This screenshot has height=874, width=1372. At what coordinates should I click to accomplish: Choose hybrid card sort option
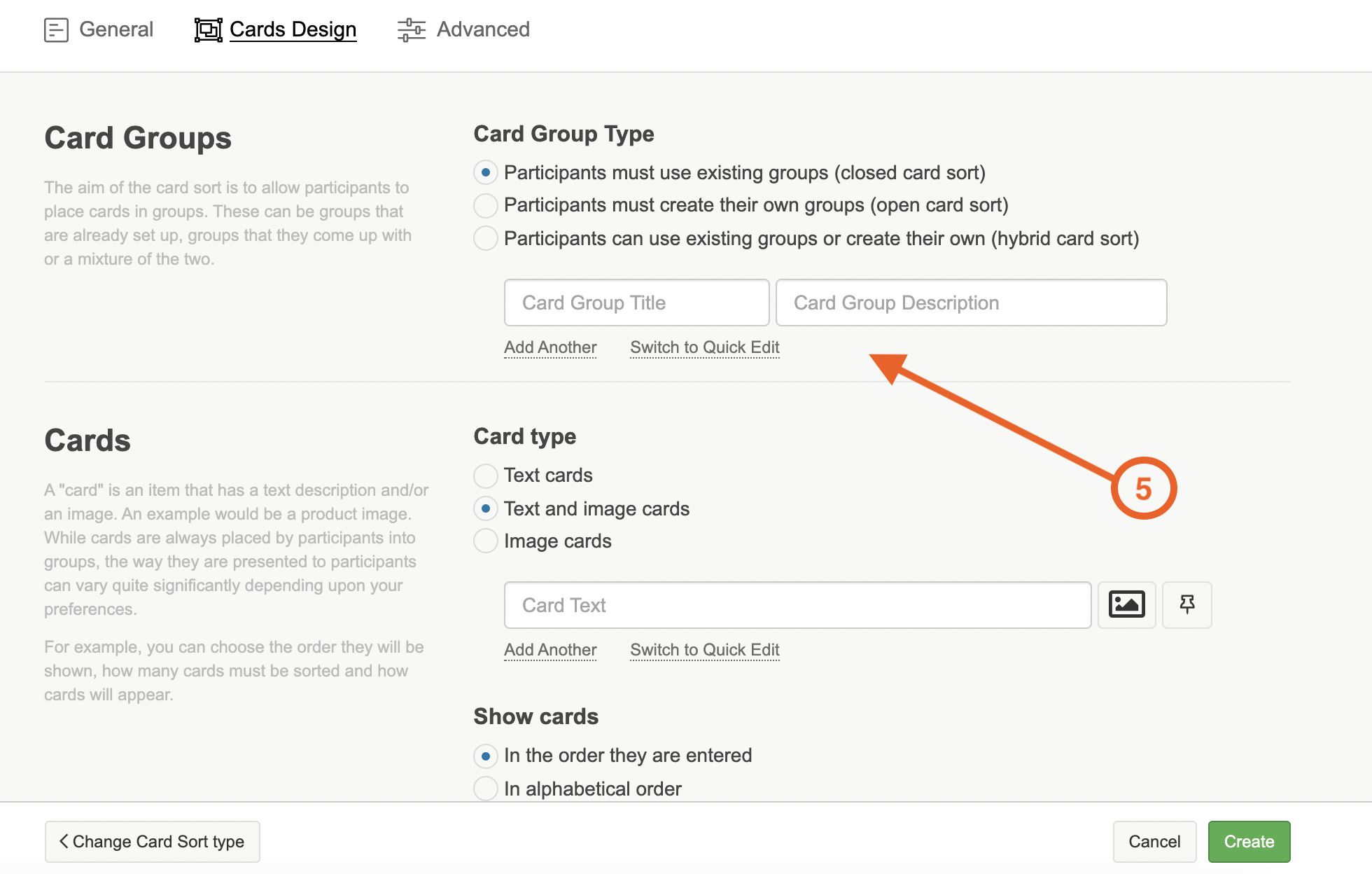tap(485, 238)
